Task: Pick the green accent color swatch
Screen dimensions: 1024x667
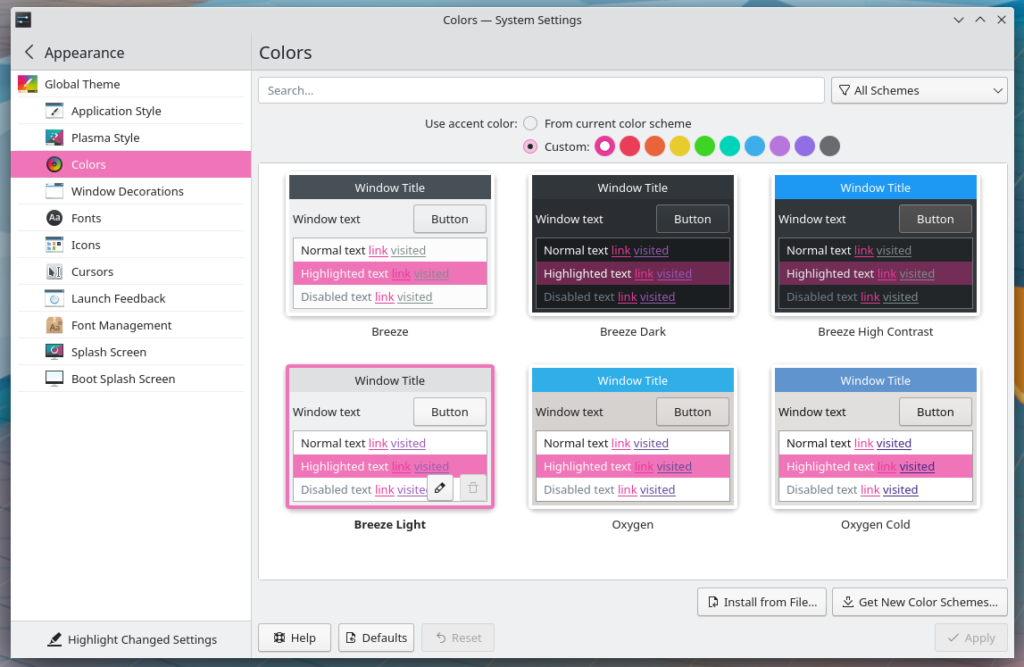Action: [x=704, y=147]
